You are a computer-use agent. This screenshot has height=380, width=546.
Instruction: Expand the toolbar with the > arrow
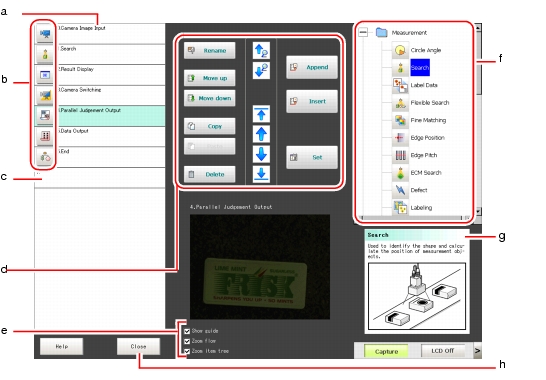tap(477, 351)
